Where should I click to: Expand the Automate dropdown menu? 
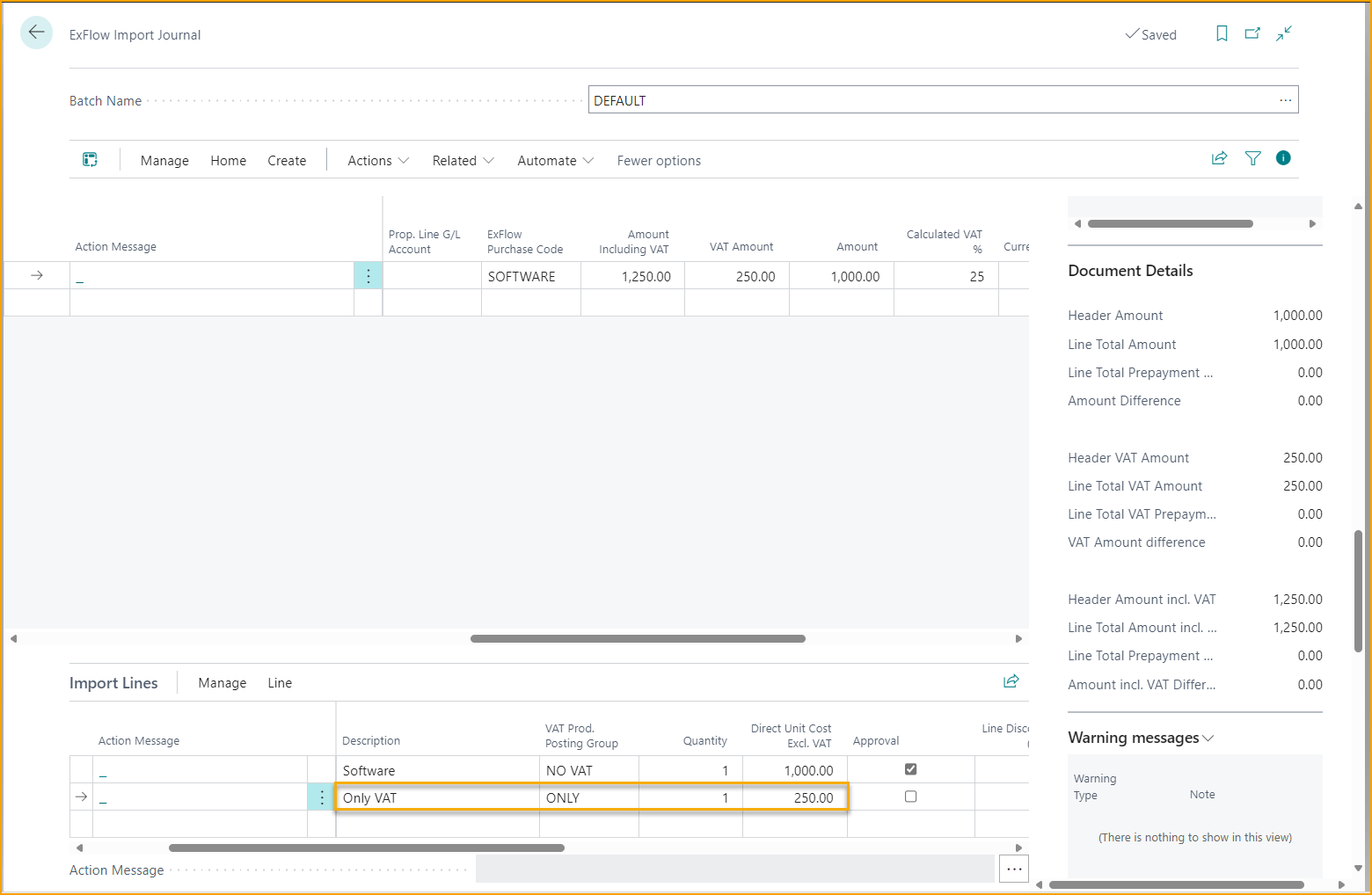click(x=555, y=161)
